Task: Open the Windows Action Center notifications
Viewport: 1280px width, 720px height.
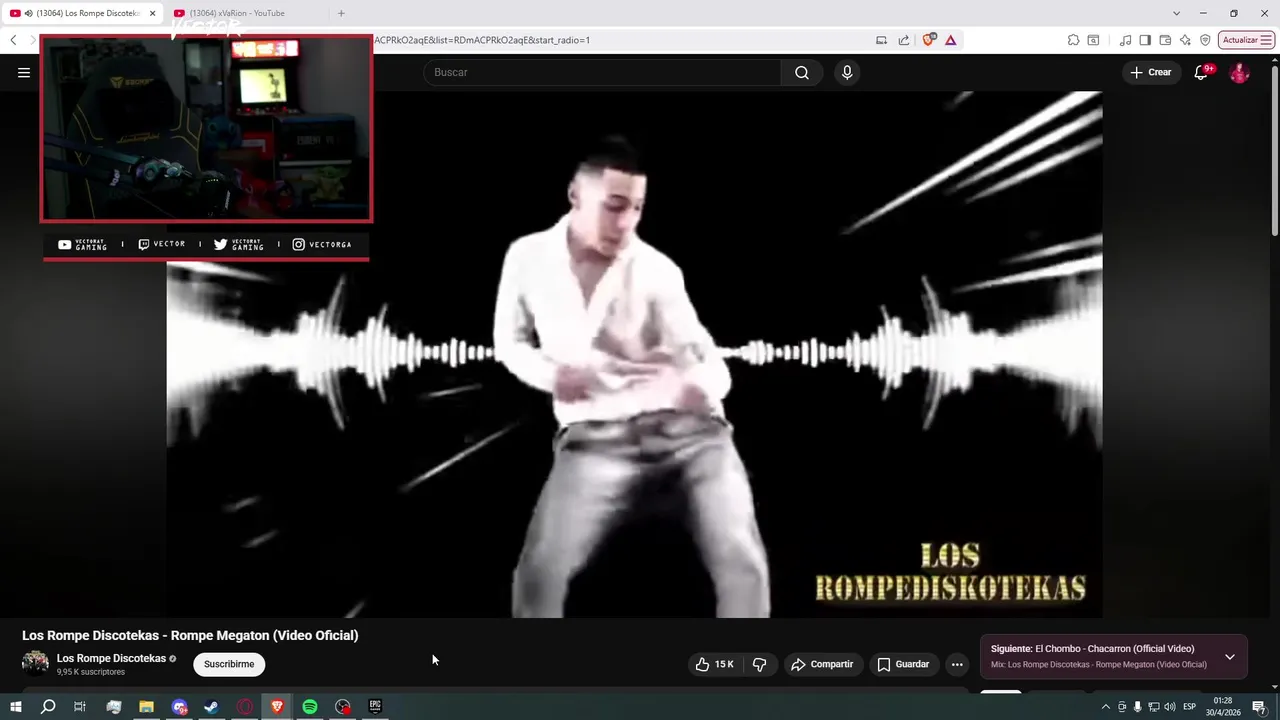Action: click(x=1259, y=707)
